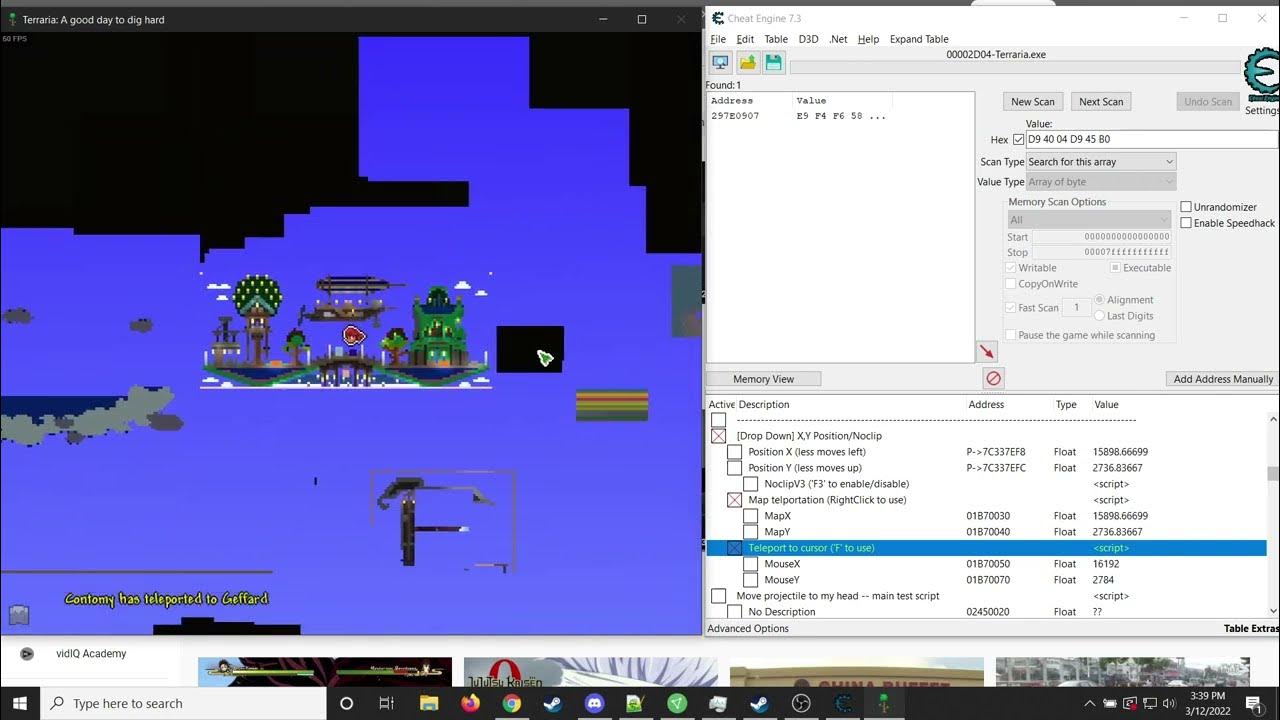1280x720 pixels.
Task: Open the Value Type dropdown
Action: 1101,182
